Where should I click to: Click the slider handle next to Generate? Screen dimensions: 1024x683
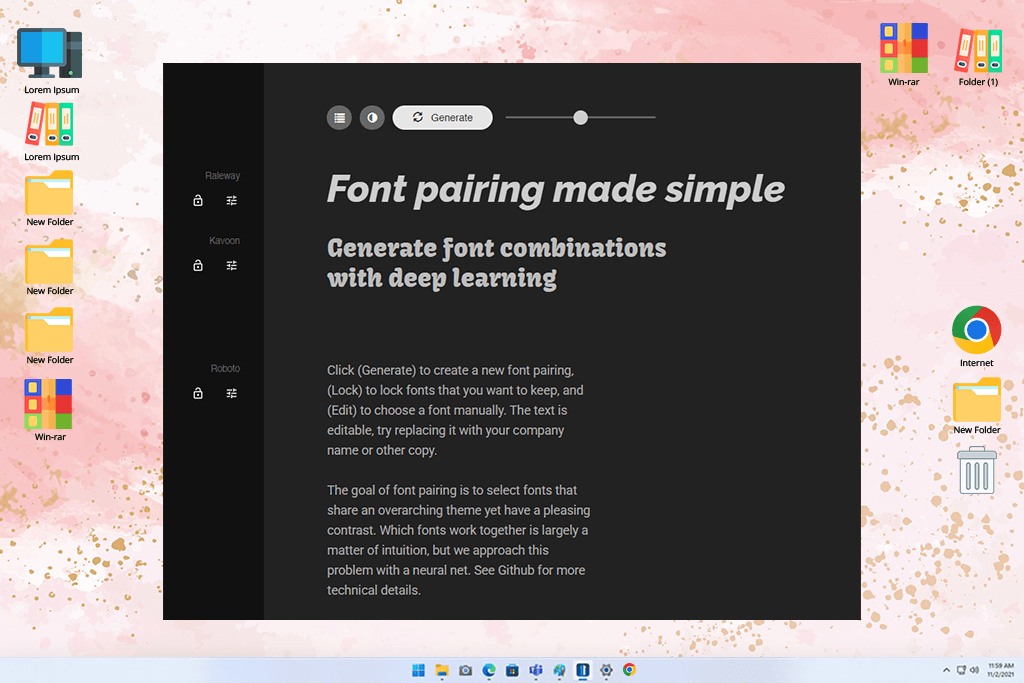(580, 118)
